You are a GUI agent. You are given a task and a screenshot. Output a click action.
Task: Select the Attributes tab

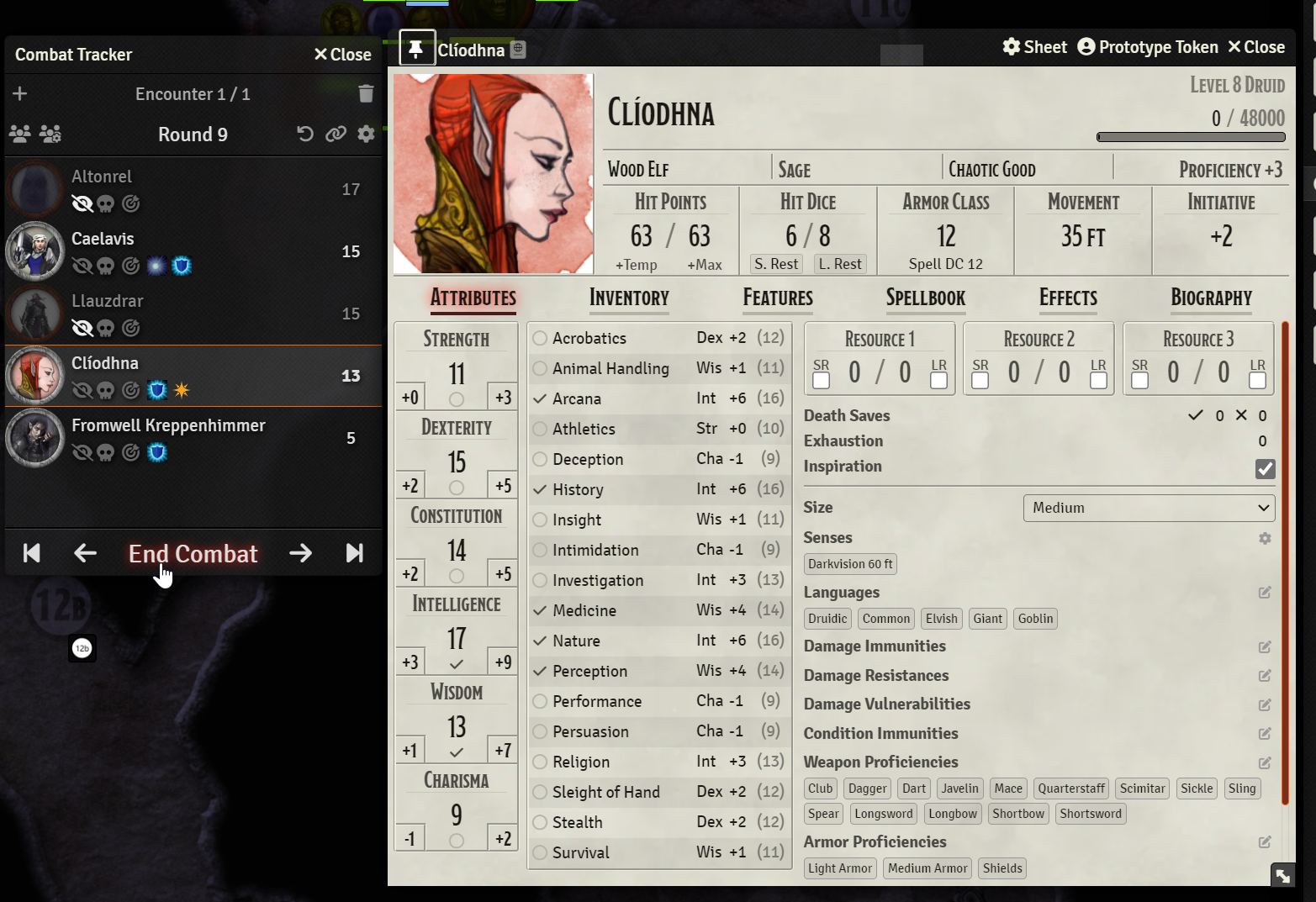pos(473,298)
